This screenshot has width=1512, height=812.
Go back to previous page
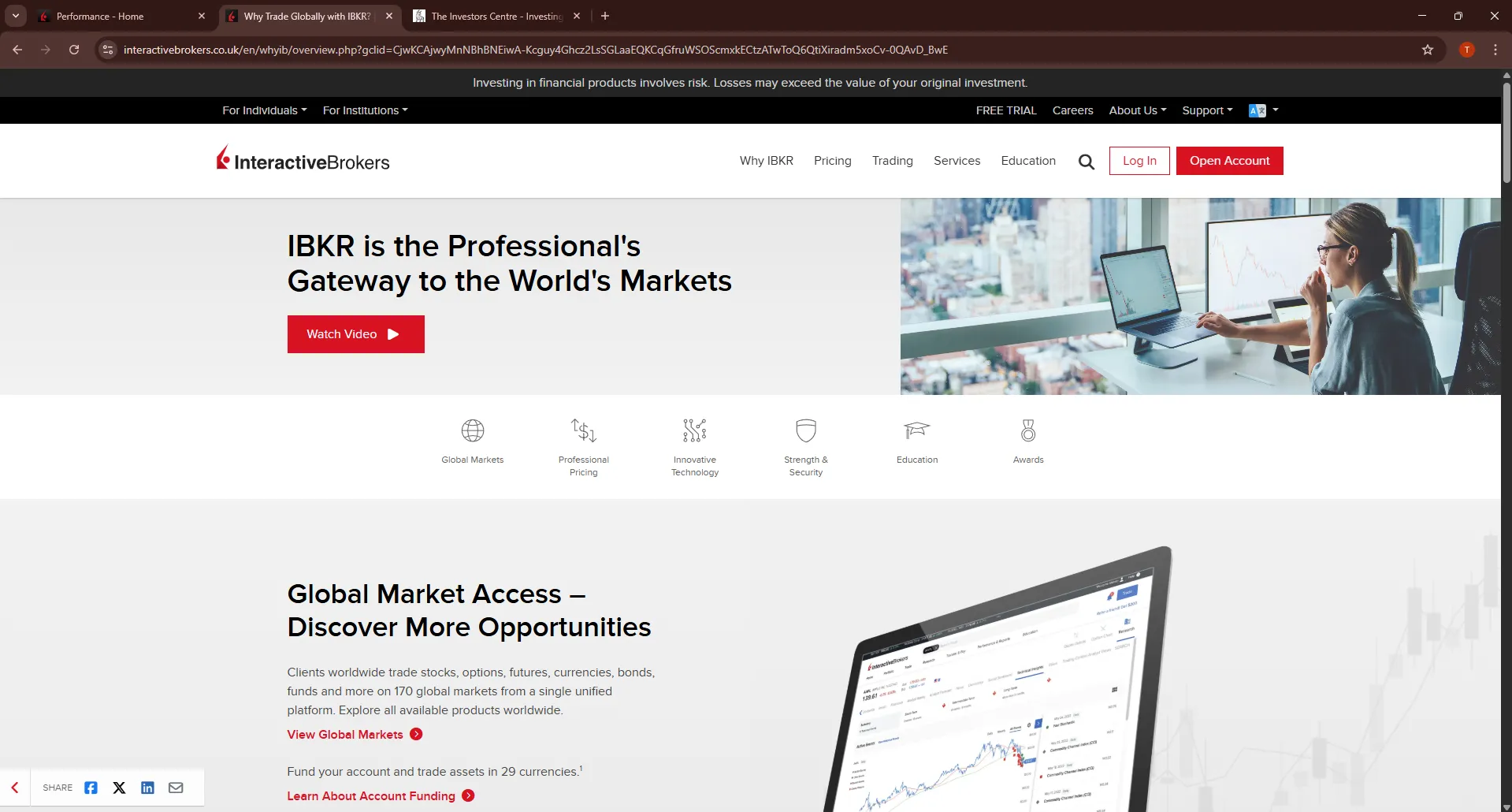[x=17, y=50]
